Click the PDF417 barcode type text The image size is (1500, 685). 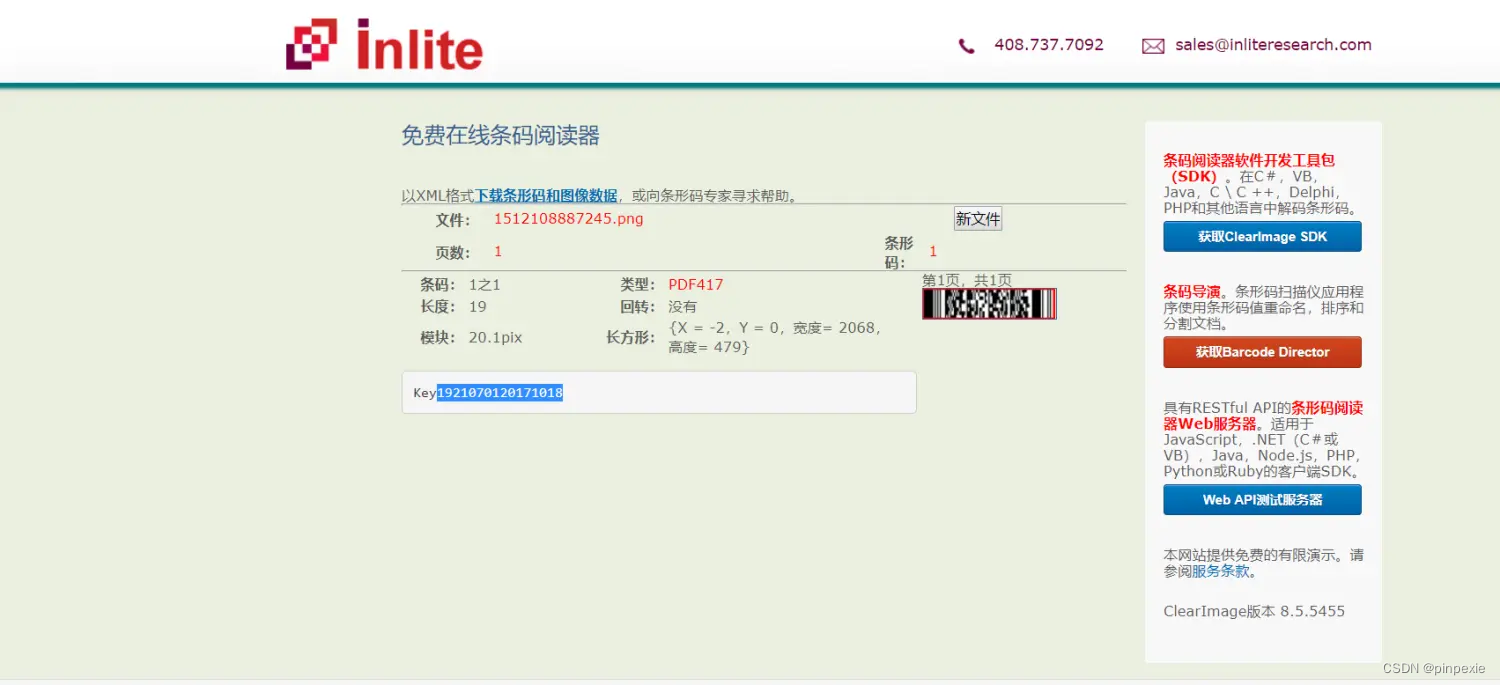pos(695,284)
